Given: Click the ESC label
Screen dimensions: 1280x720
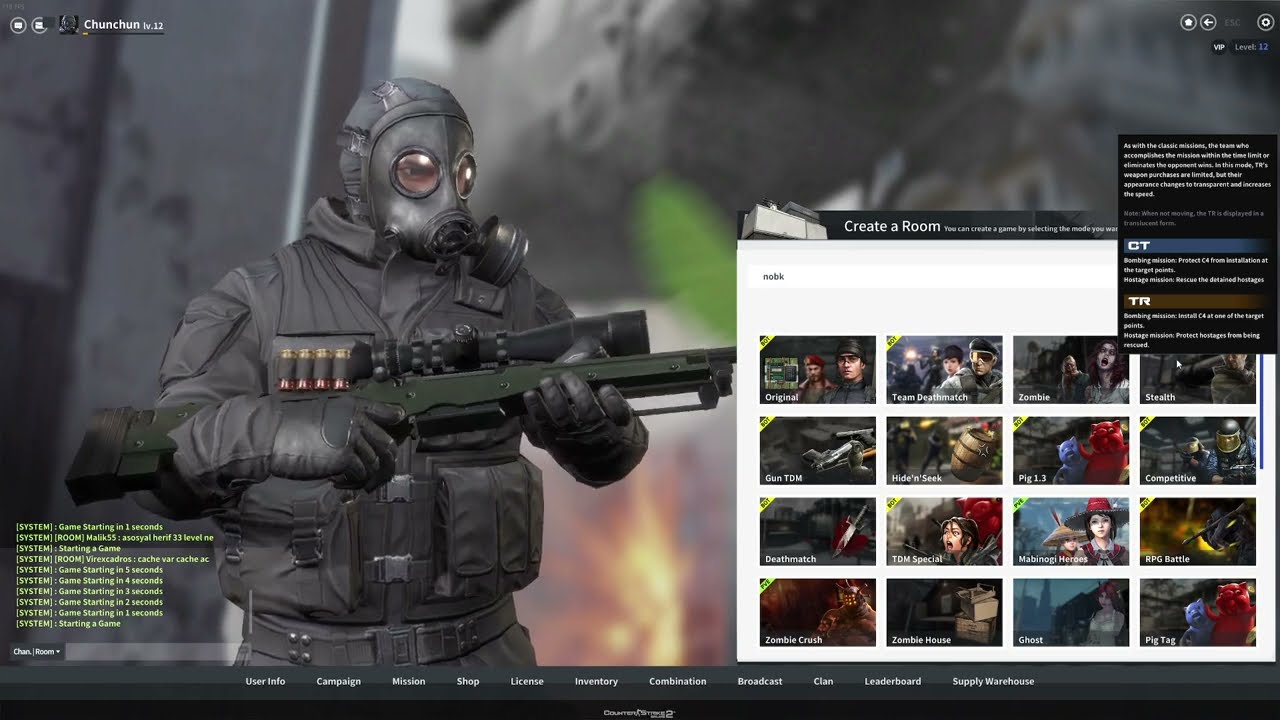Looking at the screenshot, I should (x=1232, y=23).
